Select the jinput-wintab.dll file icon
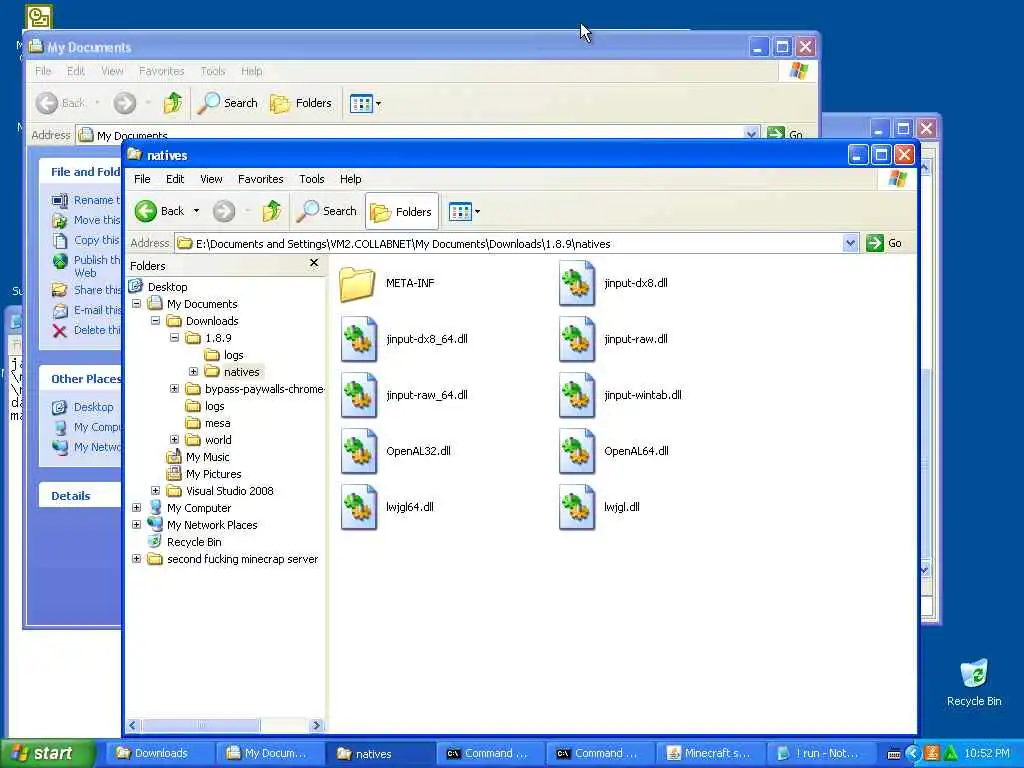Screen dimensions: 1024x768 point(577,396)
